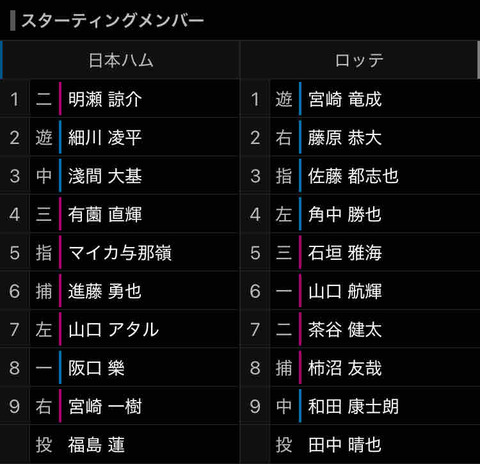The image size is (480, 464).
Task: Select the 日本ハム team header
Action: (121, 60)
